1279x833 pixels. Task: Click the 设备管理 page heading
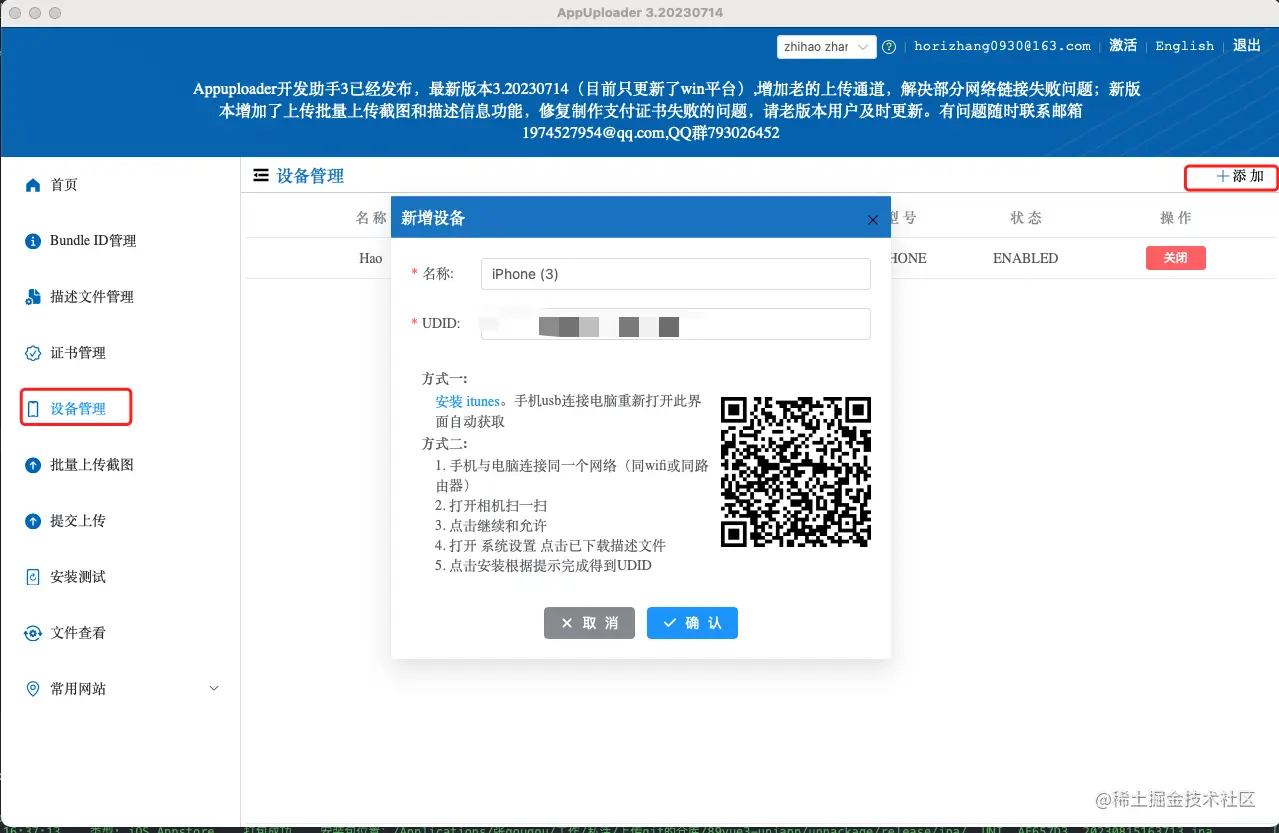(310, 176)
